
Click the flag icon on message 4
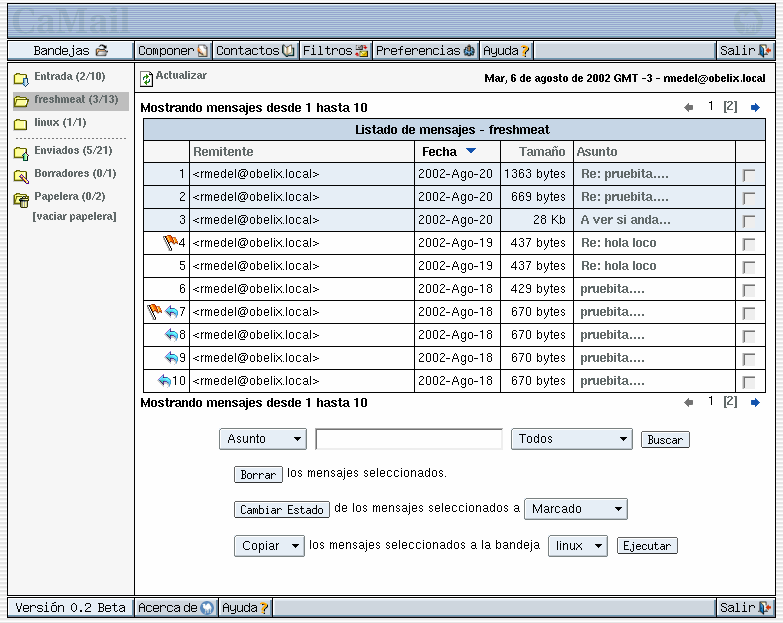tap(169, 242)
